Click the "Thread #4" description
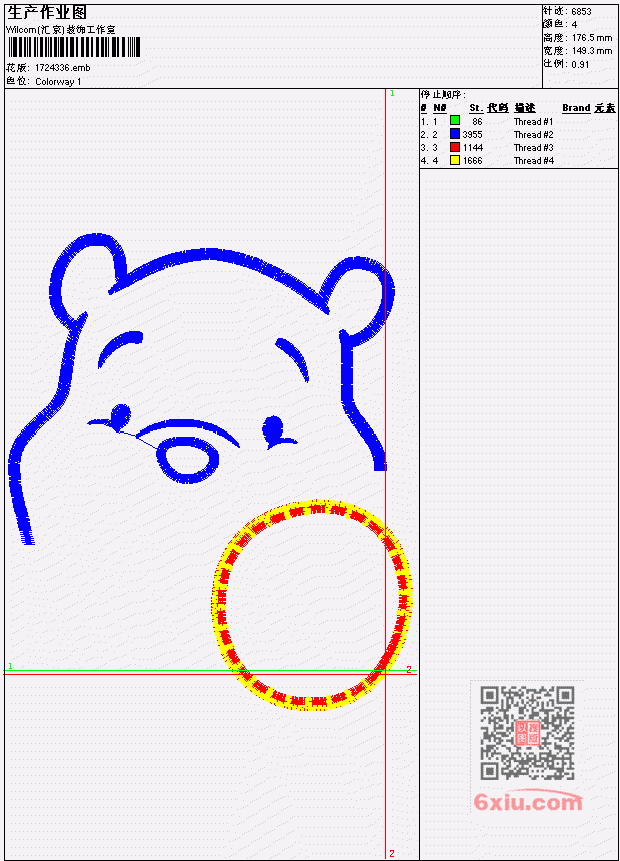 click(533, 160)
